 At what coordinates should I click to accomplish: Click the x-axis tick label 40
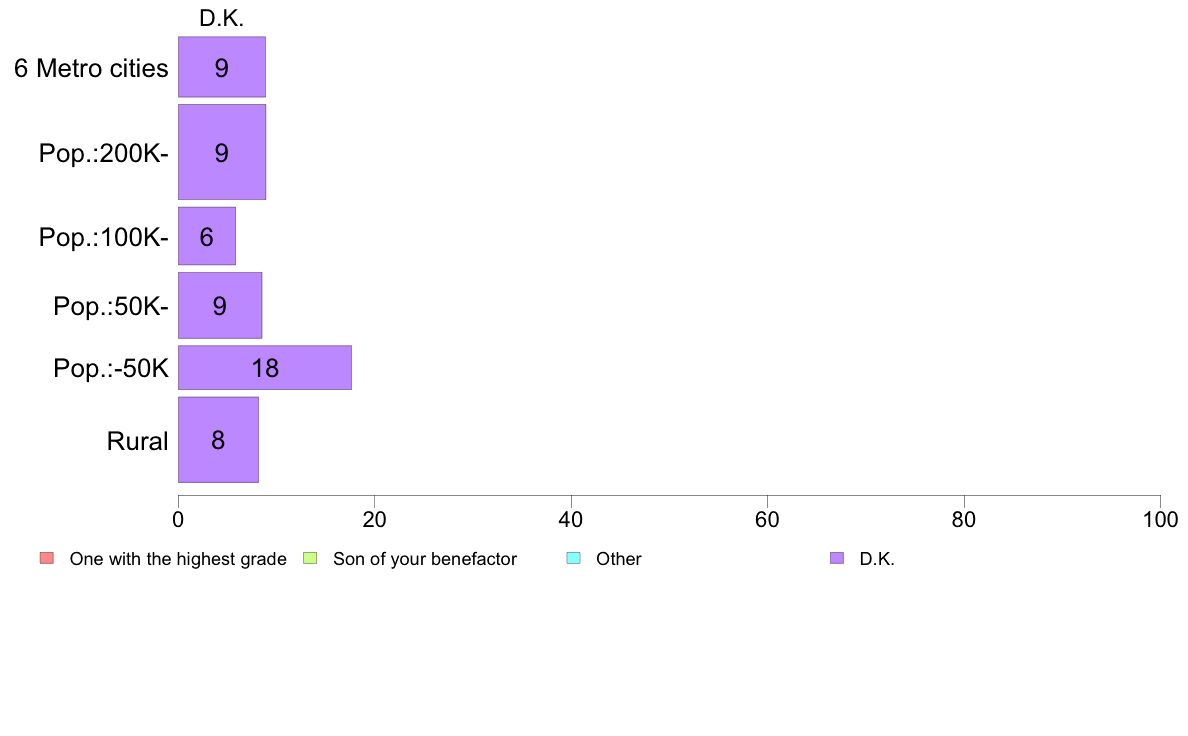tap(571, 519)
